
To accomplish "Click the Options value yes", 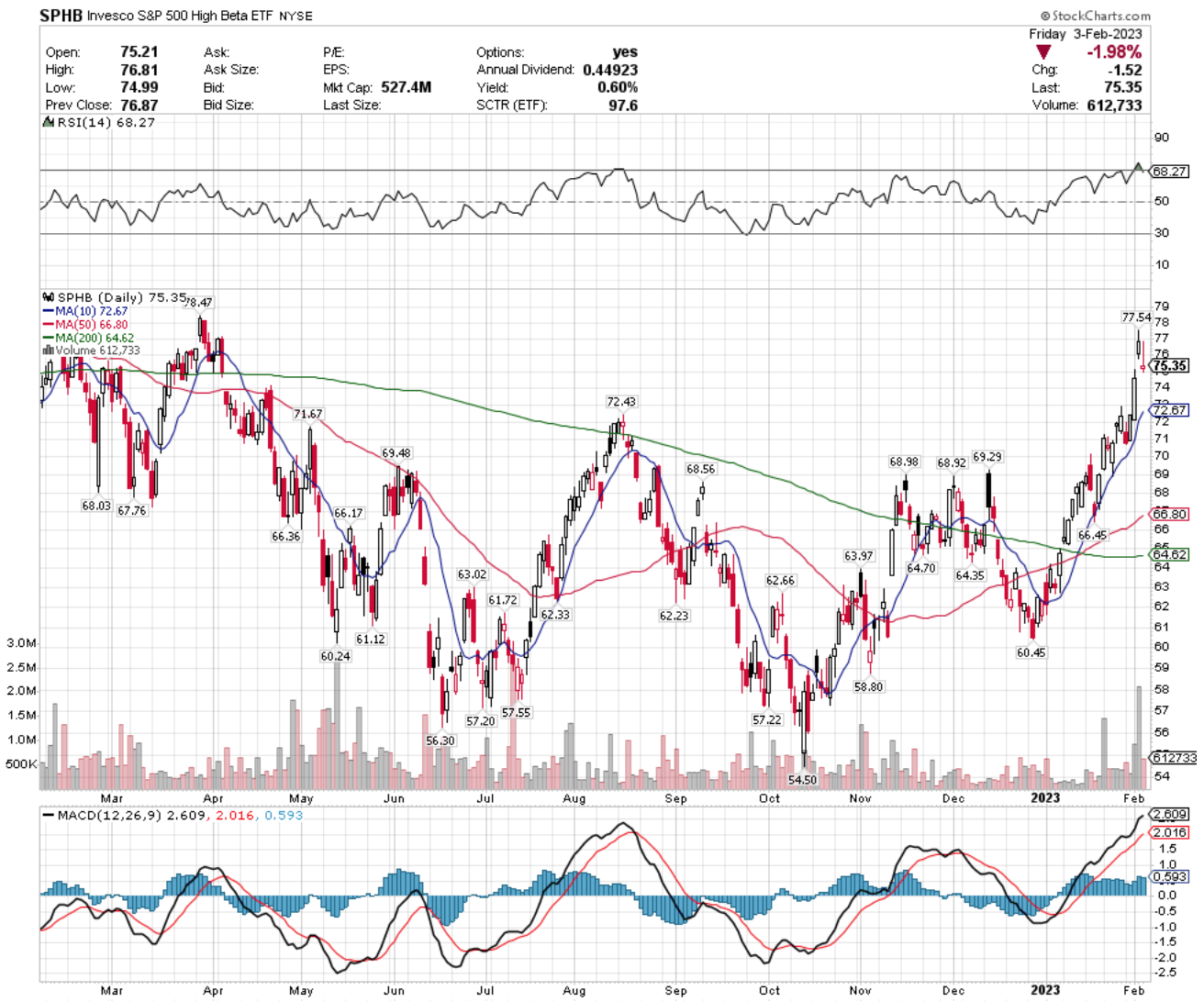I will coord(625,52).
